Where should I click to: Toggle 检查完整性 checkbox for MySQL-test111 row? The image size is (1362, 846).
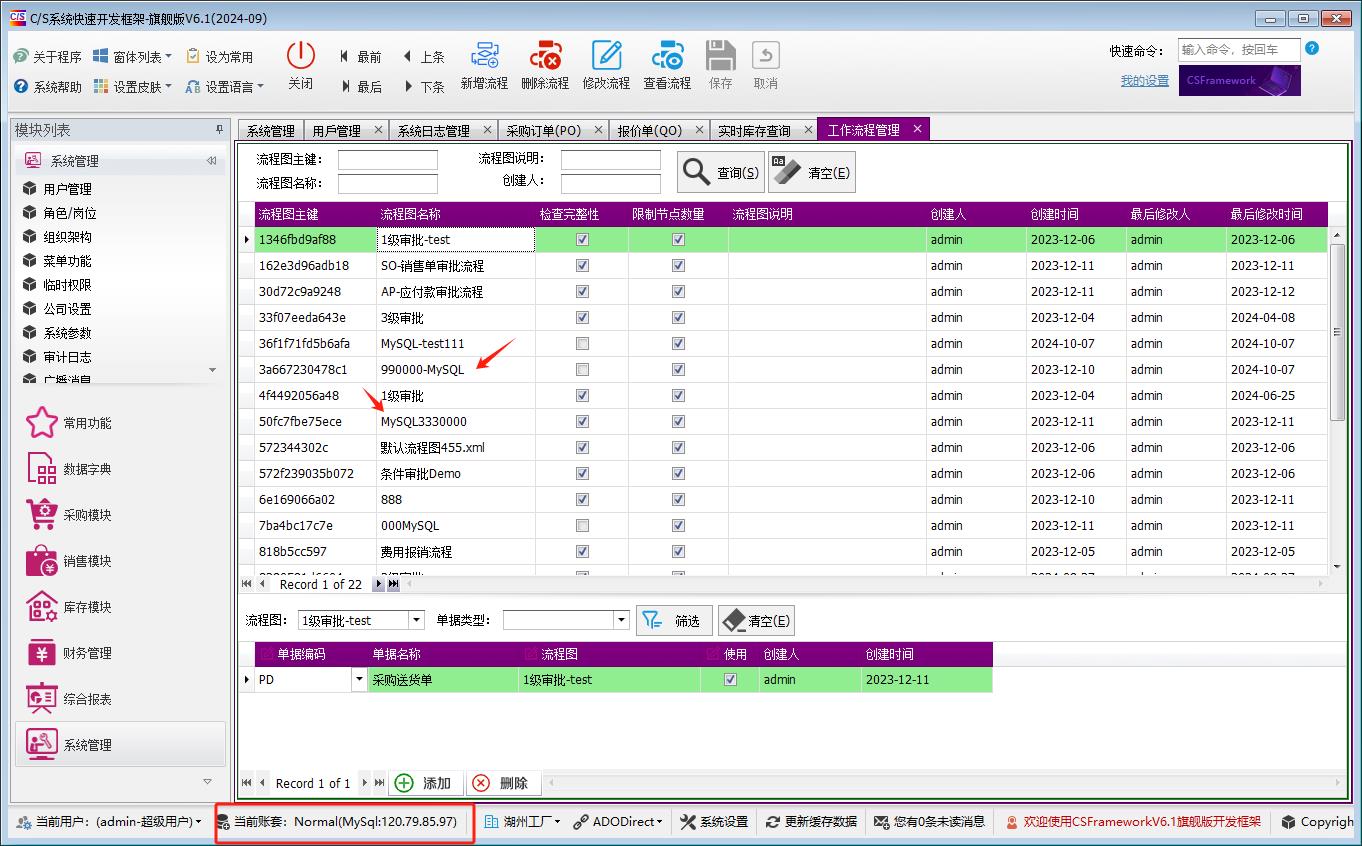(x=583, y=344)
